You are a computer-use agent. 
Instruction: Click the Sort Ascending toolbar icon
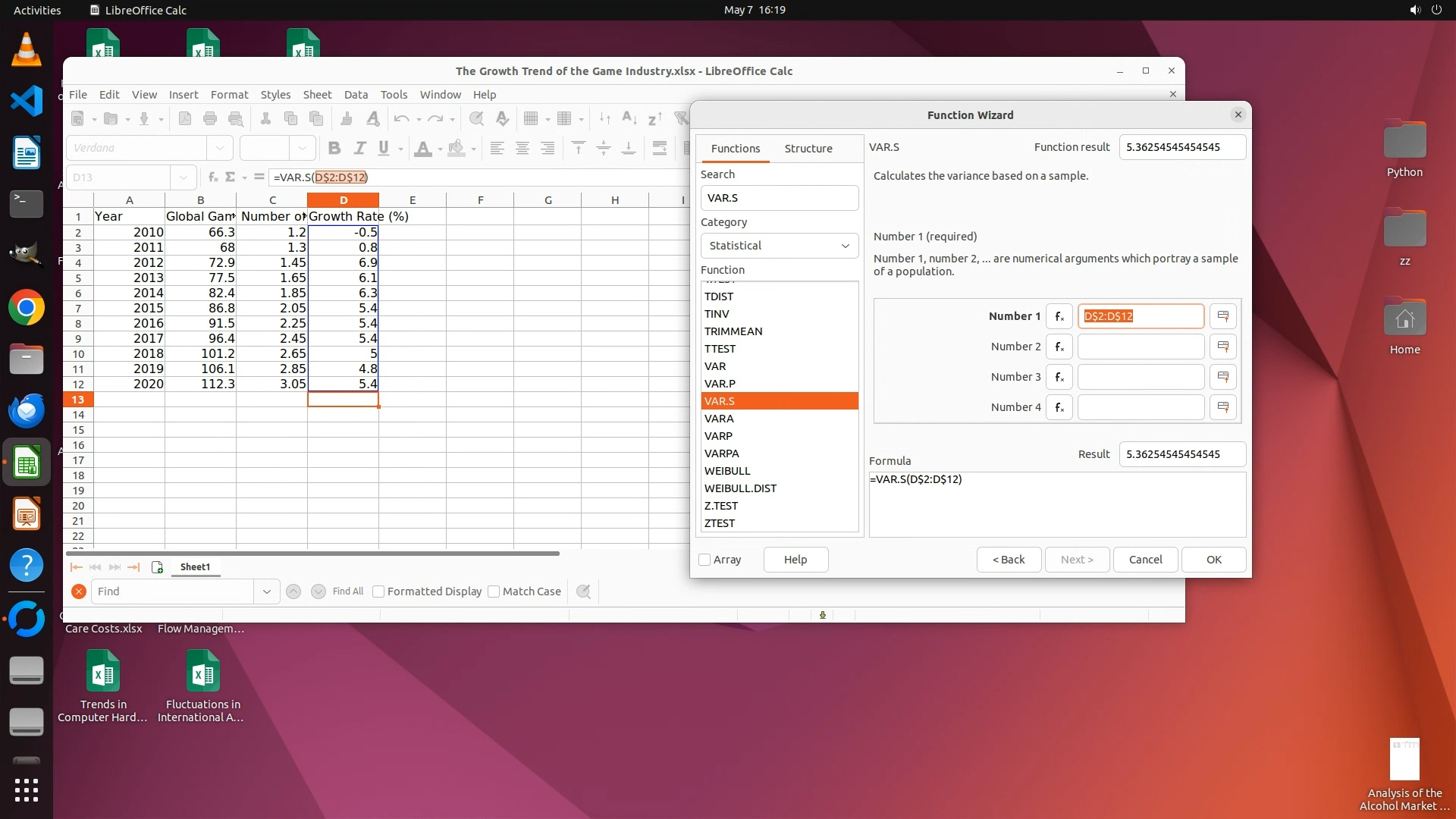pos(629,118)
